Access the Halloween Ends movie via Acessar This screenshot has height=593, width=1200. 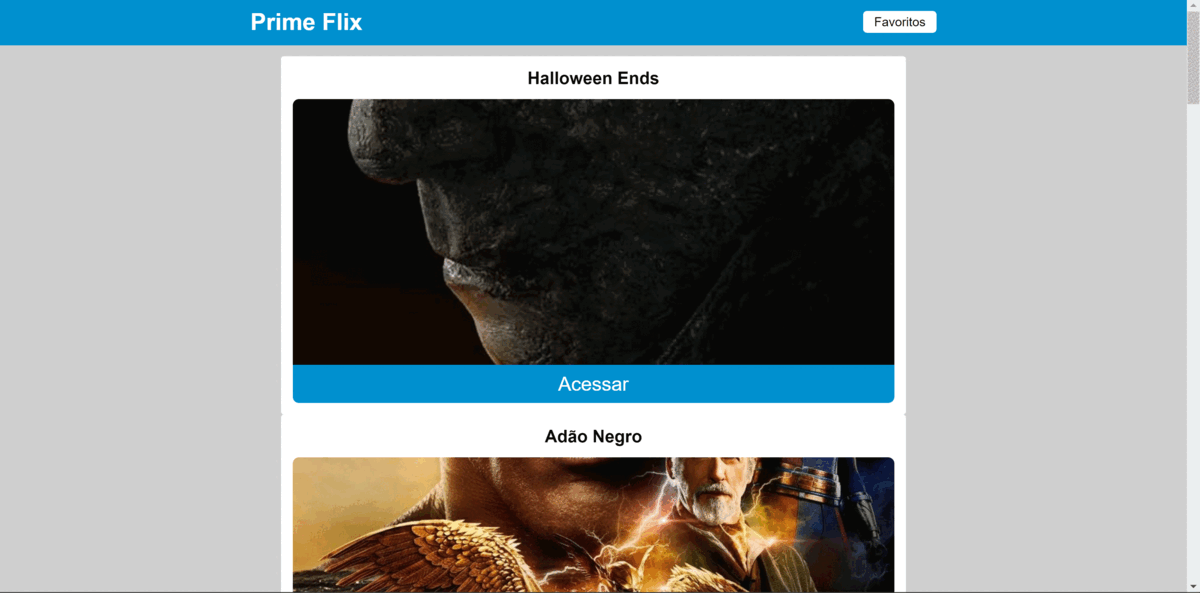(x=593, y=384)
